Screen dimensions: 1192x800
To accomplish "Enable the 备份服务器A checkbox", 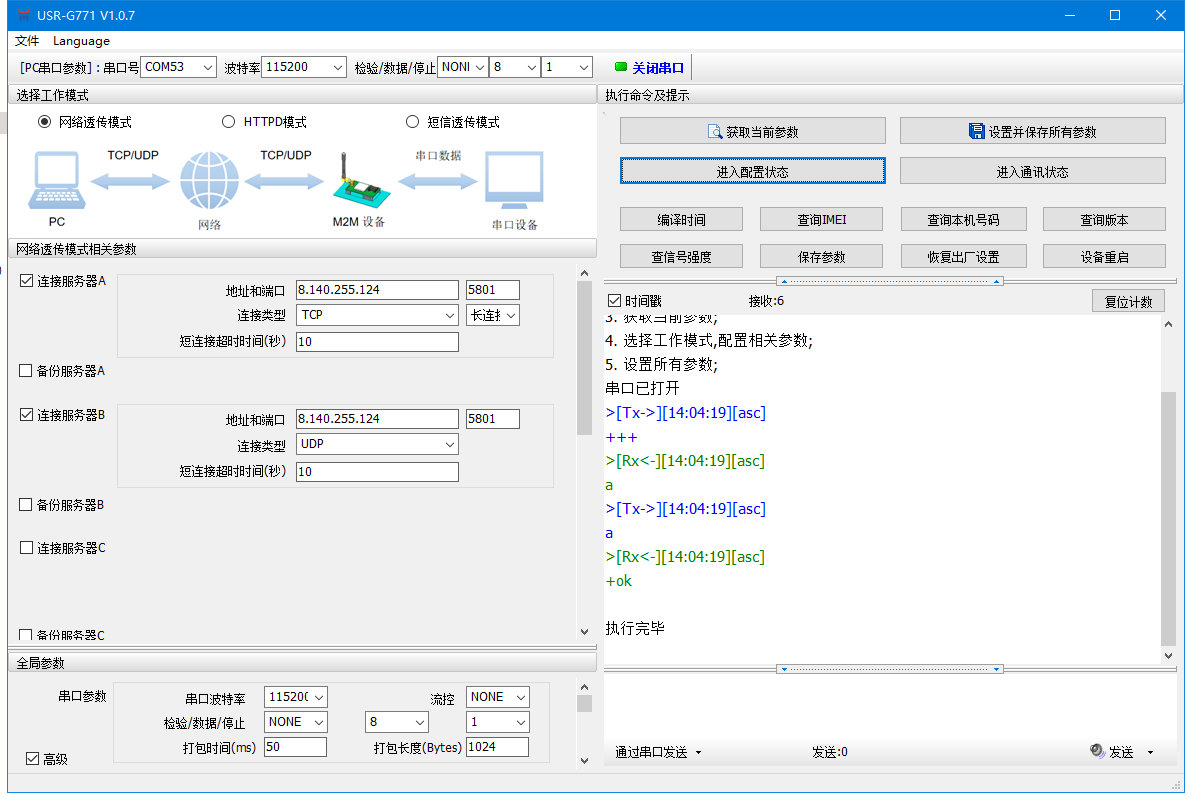I will pos(27,371).
